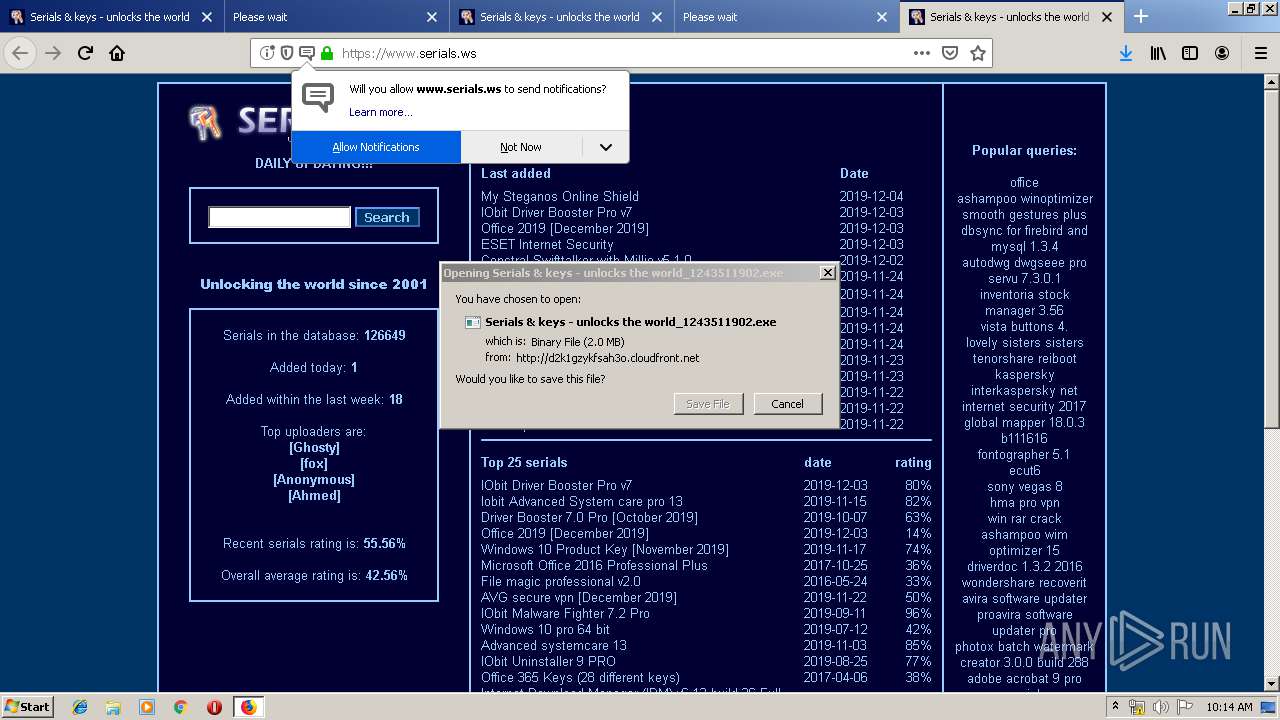The width and height of the screenshot is (1280, 720).
Task: Close the first Serials & keys tab
Action: (x=206, y=17)
